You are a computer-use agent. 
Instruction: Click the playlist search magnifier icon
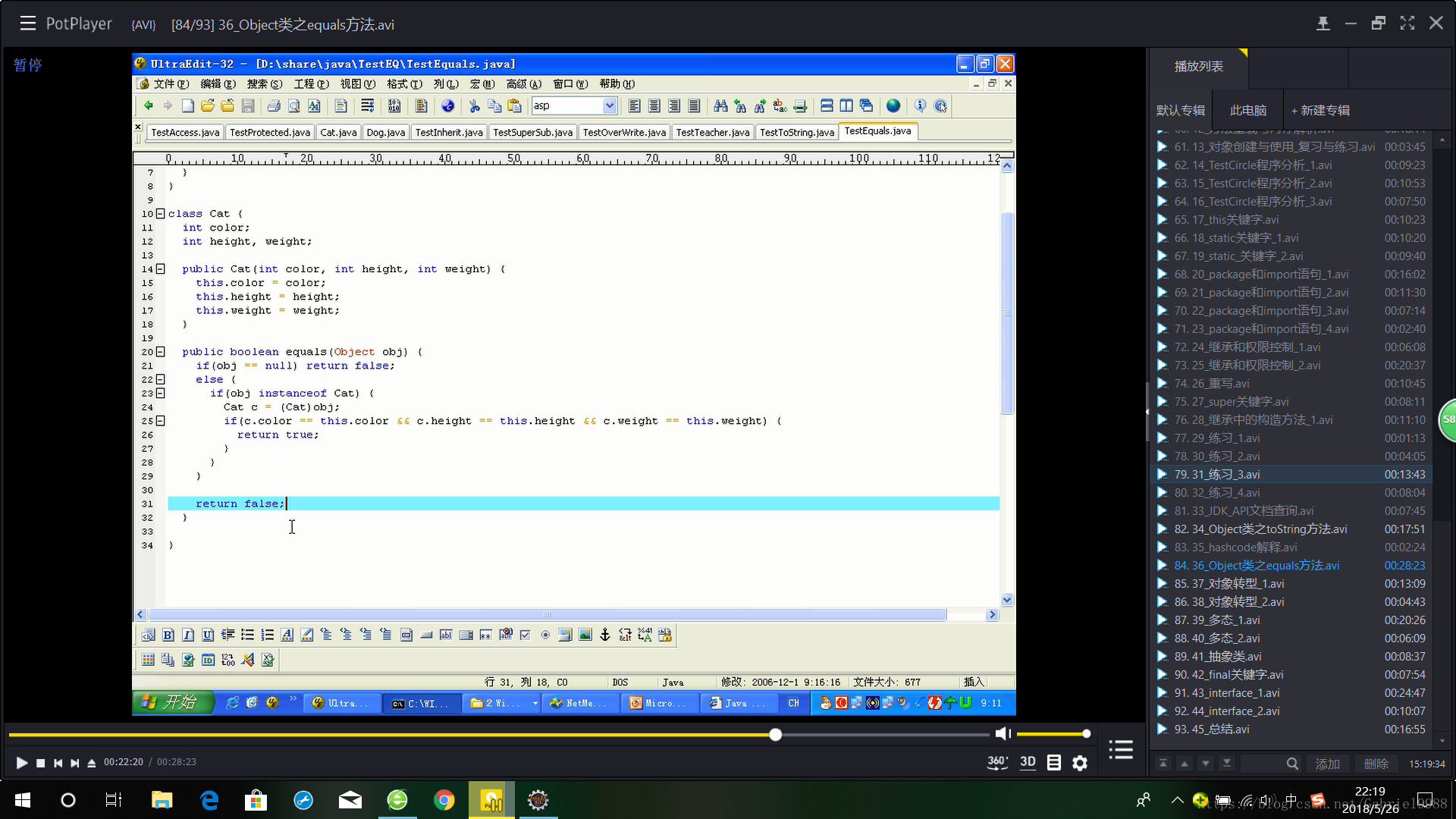[x=1292, y=764]
